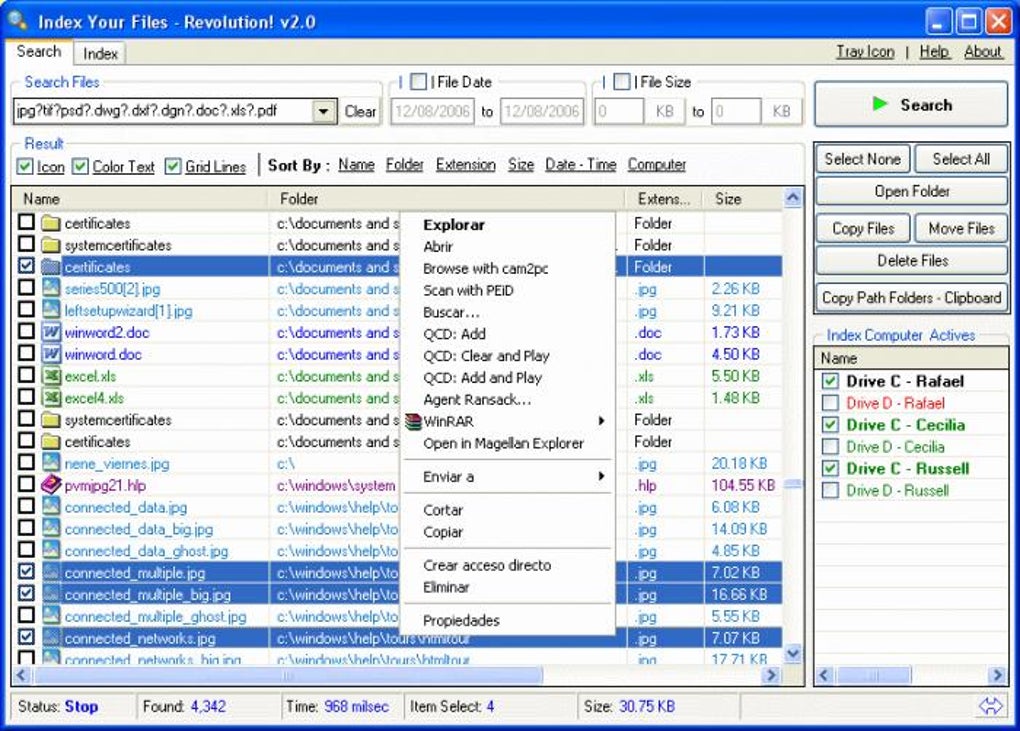Click the image icon for connected_networks.jpg
This screenshot has width=1020, height=731.
[x=51, y=638]
